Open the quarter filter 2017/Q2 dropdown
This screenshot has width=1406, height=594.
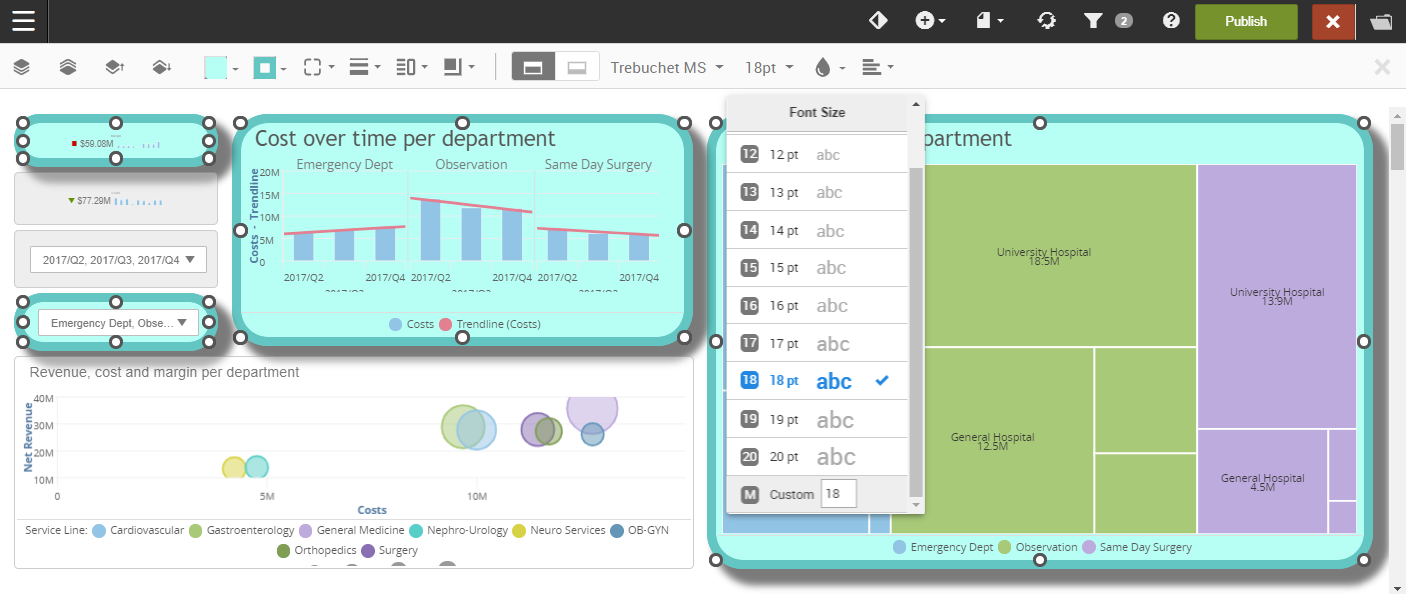118,260
